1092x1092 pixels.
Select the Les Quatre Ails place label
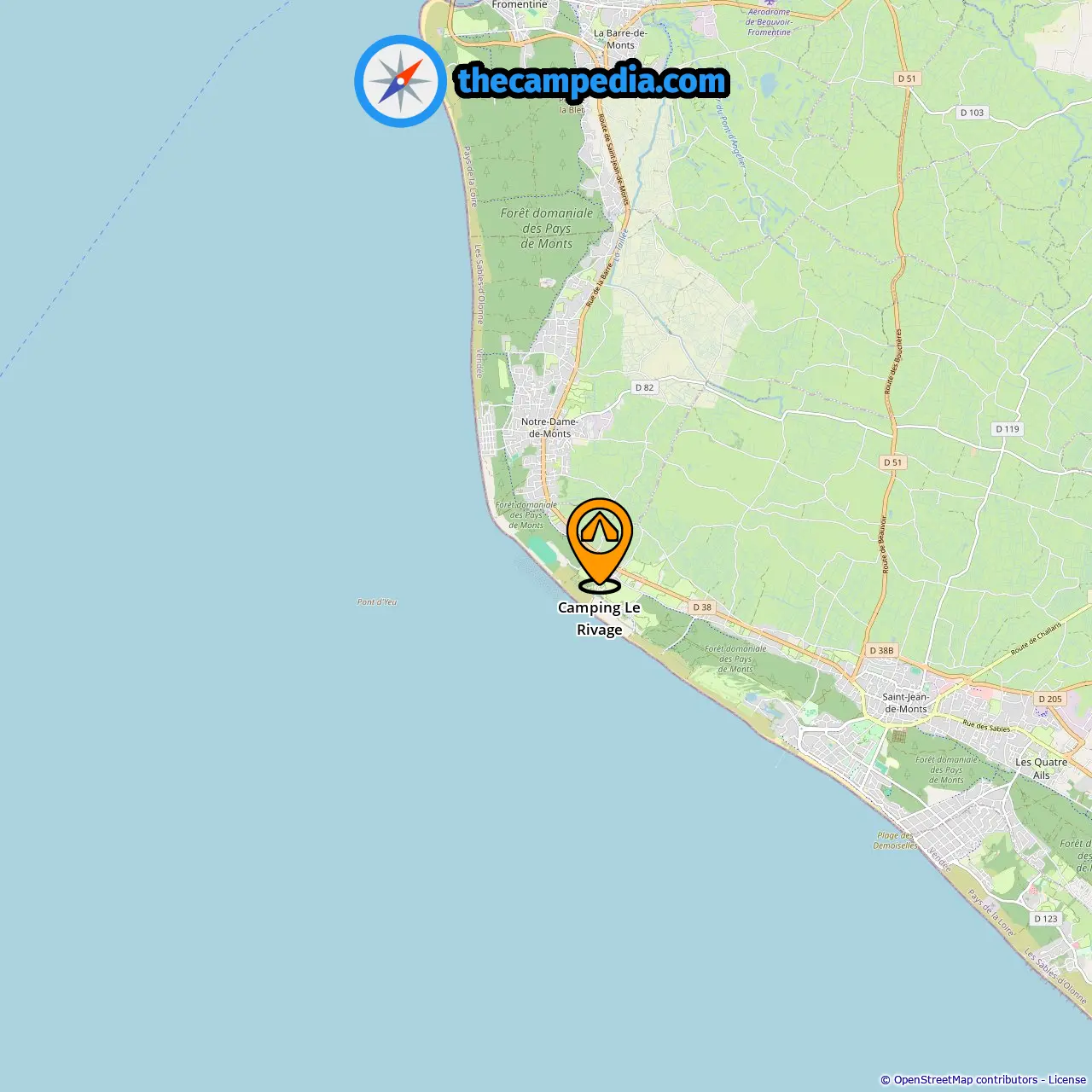[x=1041, y=769]
